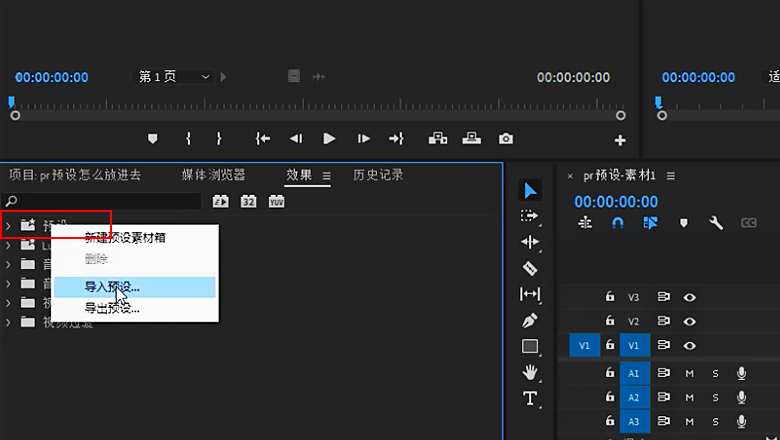The height and width of the screenshot is (440, 780).
Task: Click Add Marker in source monitor
Action: click(x=153, y=139)
